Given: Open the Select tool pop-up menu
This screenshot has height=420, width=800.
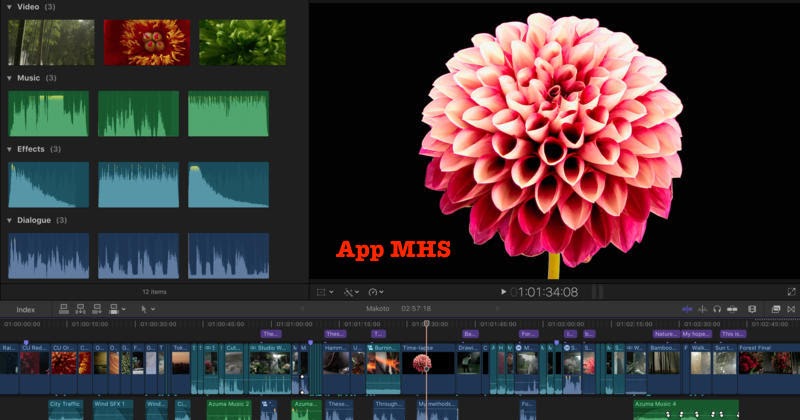Looking at the screenshot, I should pyautogui.click(x=147, y=309).
